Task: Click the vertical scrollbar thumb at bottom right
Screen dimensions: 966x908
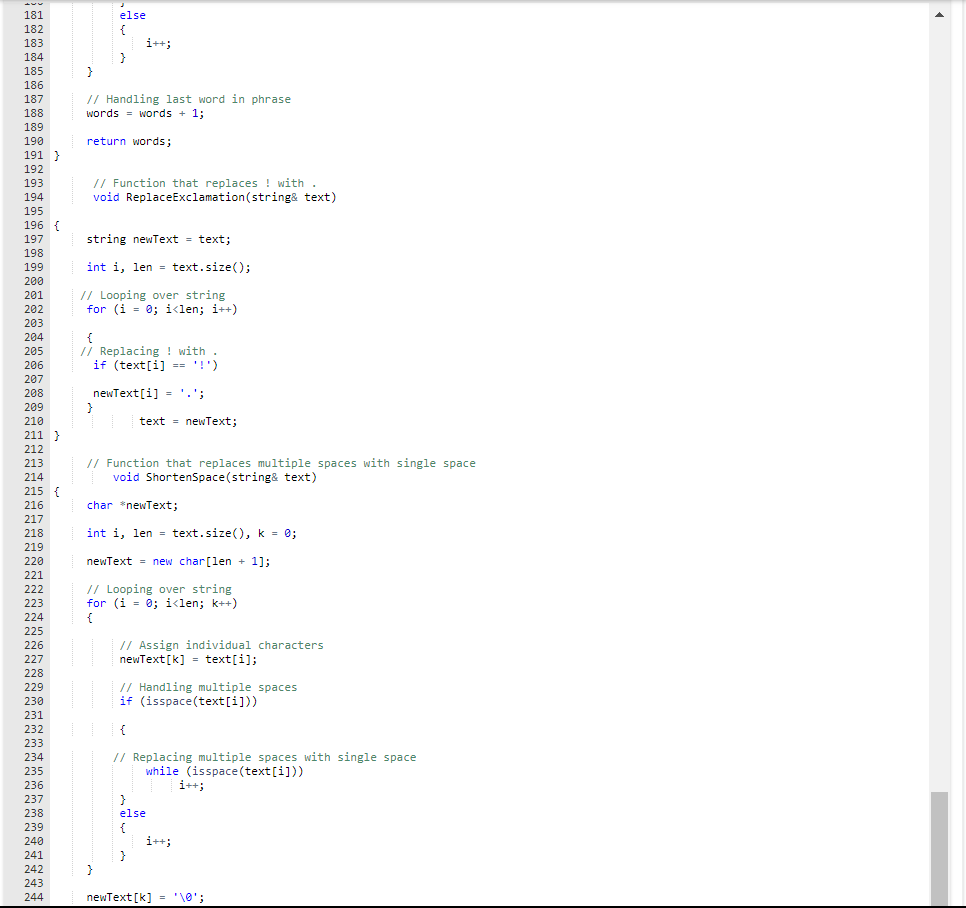Action: tap(938, 850)
